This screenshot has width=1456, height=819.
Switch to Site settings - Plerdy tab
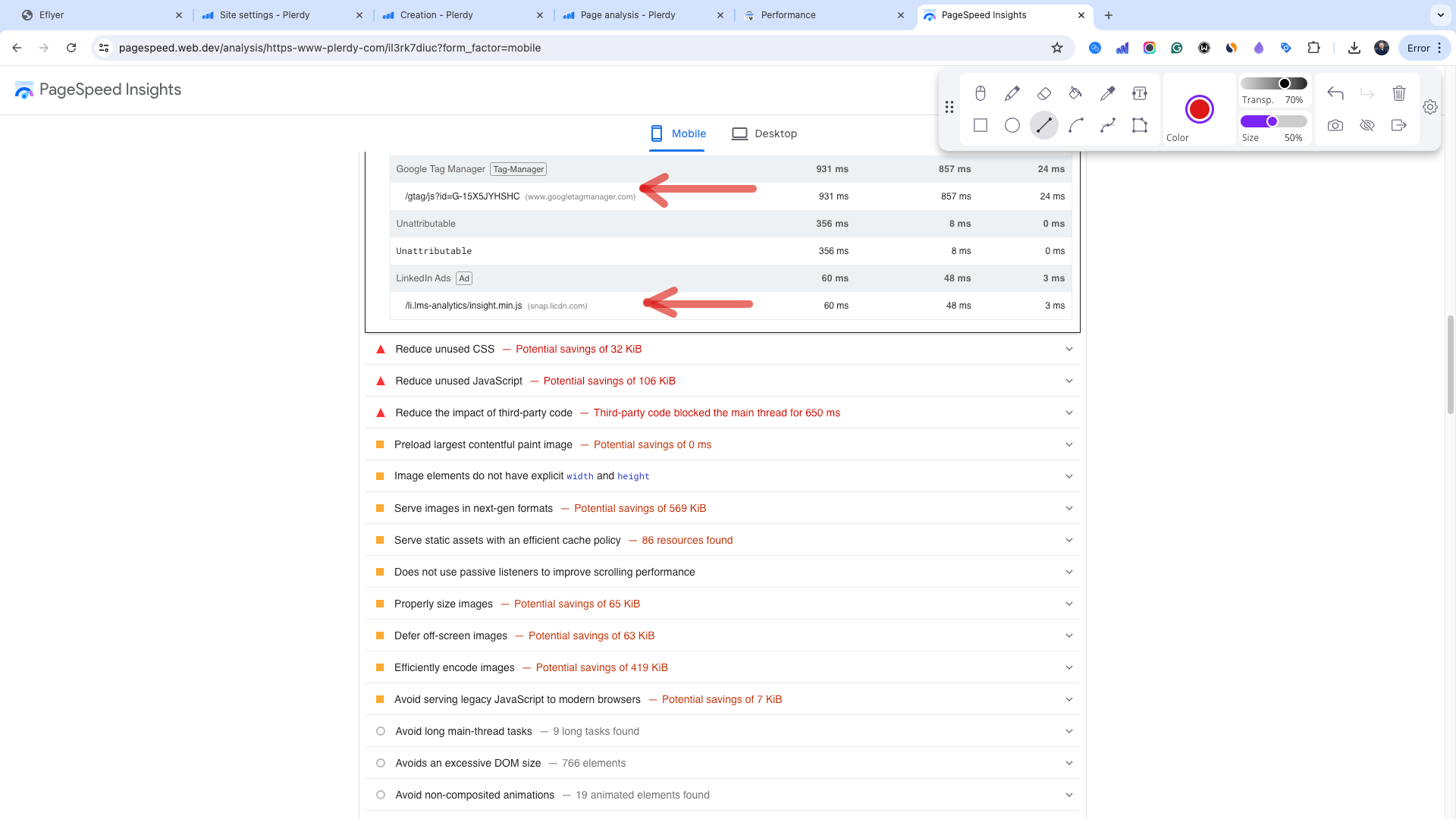pyautogui.click(x=282, y=15)
